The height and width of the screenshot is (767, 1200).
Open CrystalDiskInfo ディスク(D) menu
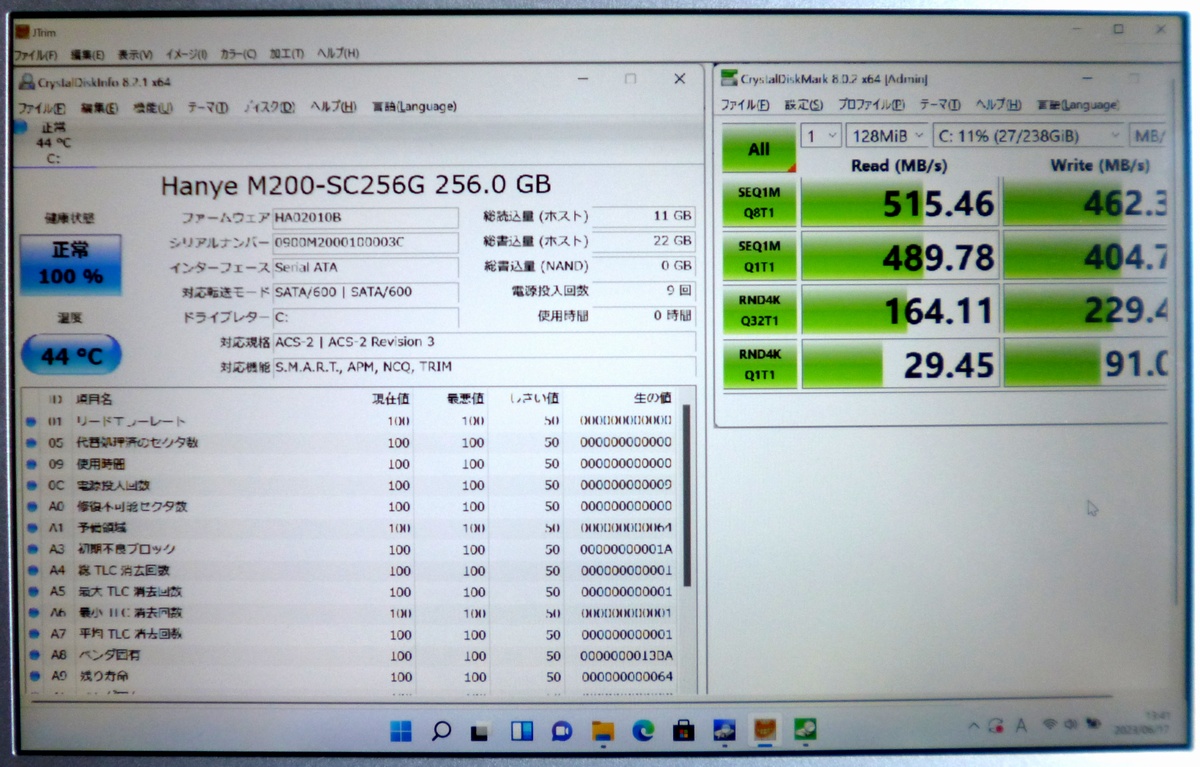click(x=270, y=107)
